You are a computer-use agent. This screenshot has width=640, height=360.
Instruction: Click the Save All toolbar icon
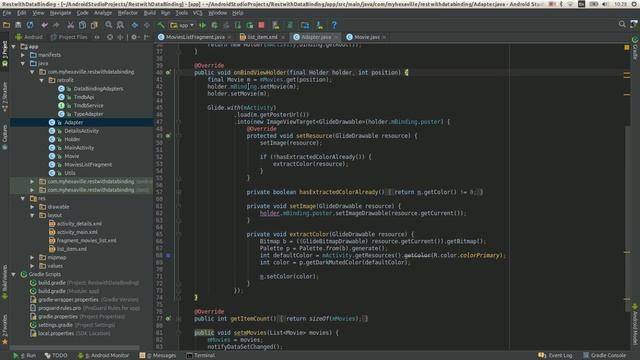click(18, 25)
